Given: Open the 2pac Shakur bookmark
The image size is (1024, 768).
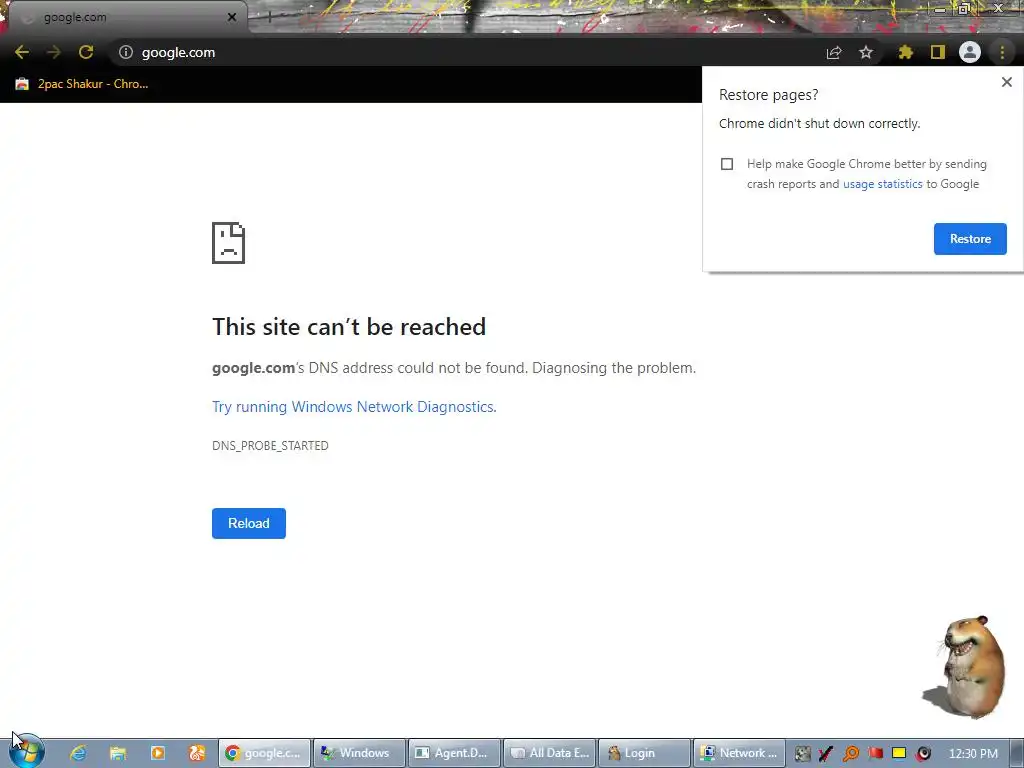Looking at the screenshot, I should pyautogui.click(x=82, y=84).
